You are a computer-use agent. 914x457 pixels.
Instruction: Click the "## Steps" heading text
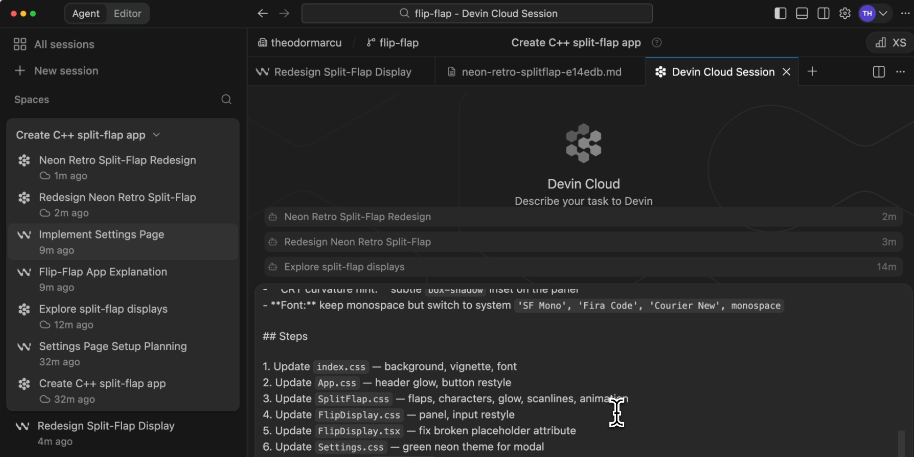[x=285, y=336]
